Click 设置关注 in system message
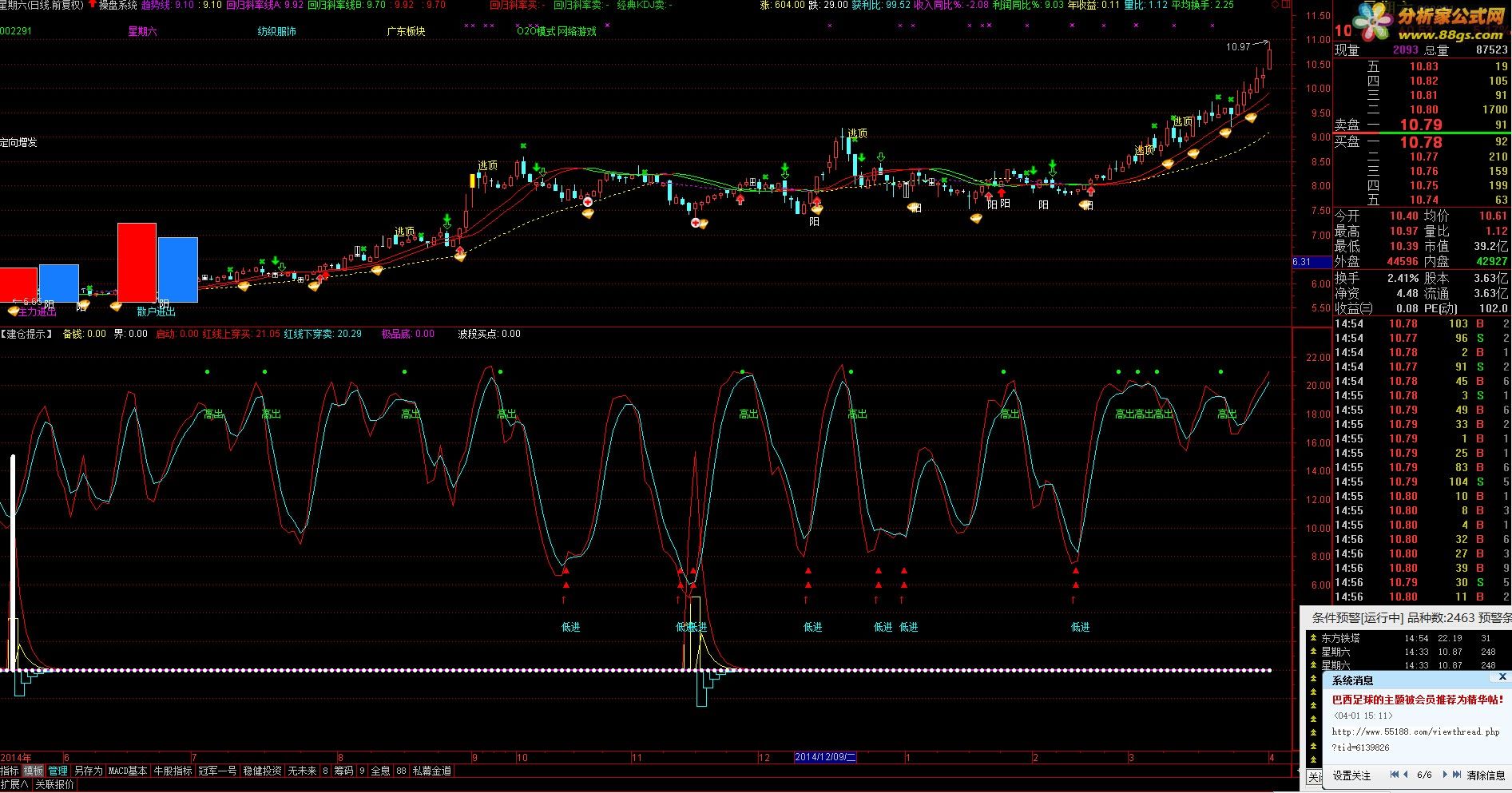The width and height of the screenshot is (1512, 793). pos(1352,775)
